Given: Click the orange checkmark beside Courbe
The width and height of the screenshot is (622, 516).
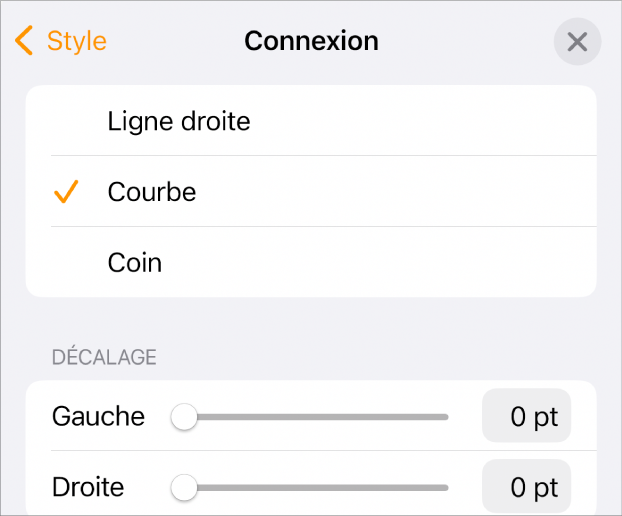Looking at the screenshot, I should click(x=67, y=192).
